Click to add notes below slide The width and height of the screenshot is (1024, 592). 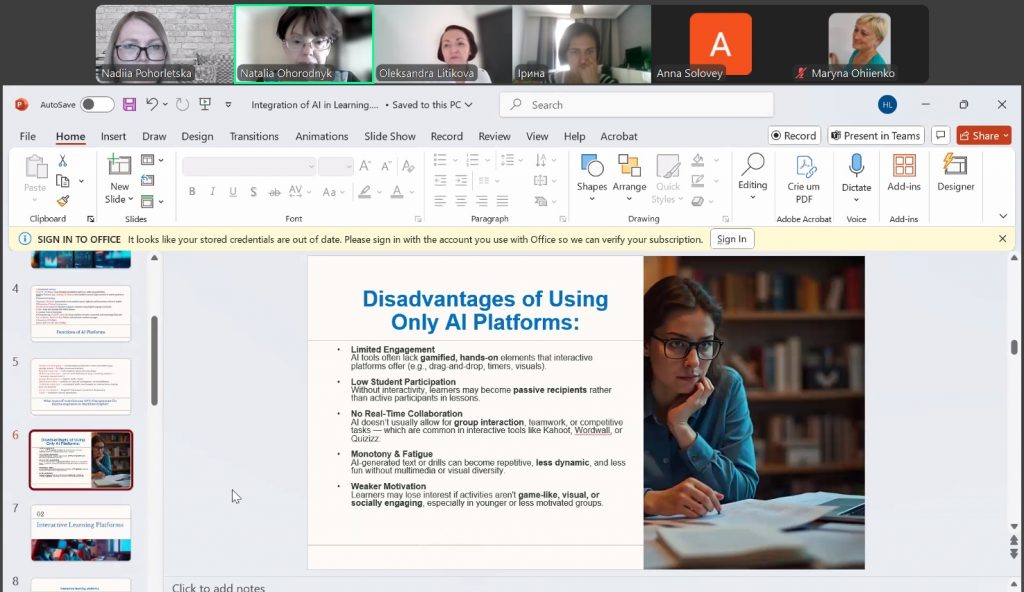218,587
